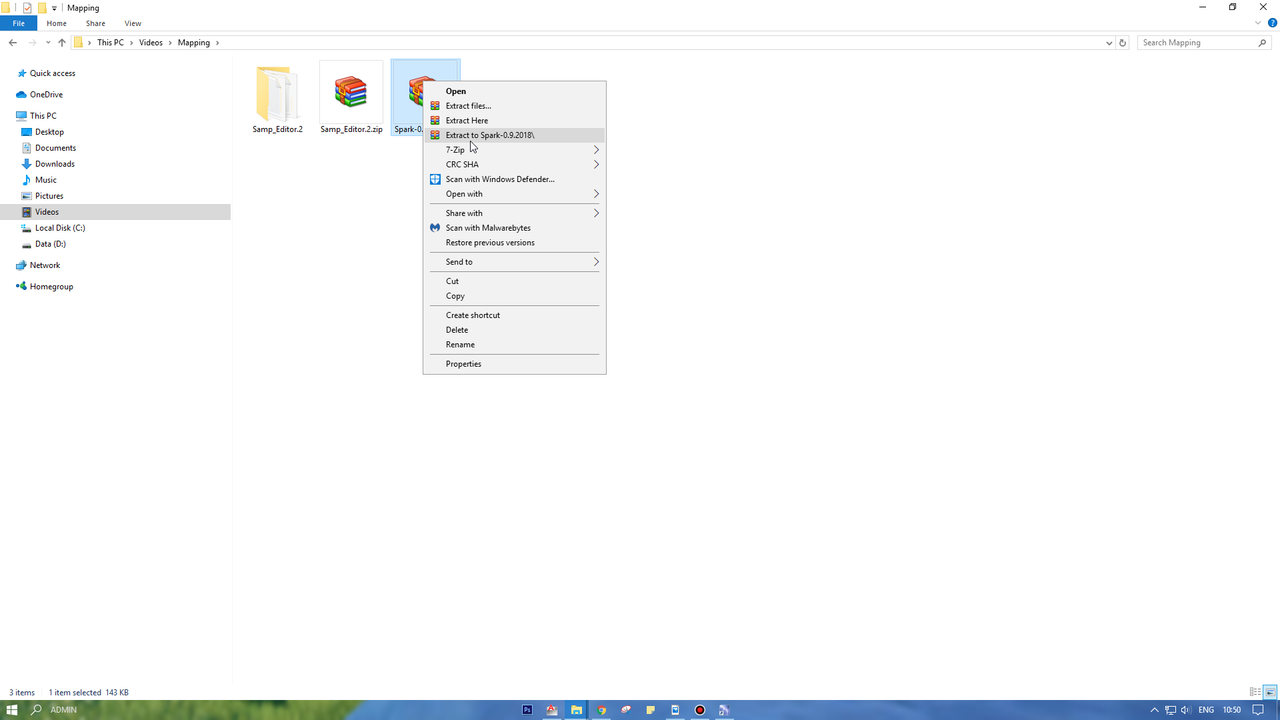Open the address bar history dropdown
Viewport: 1280px width, 720px height.
coord(1109,43)
